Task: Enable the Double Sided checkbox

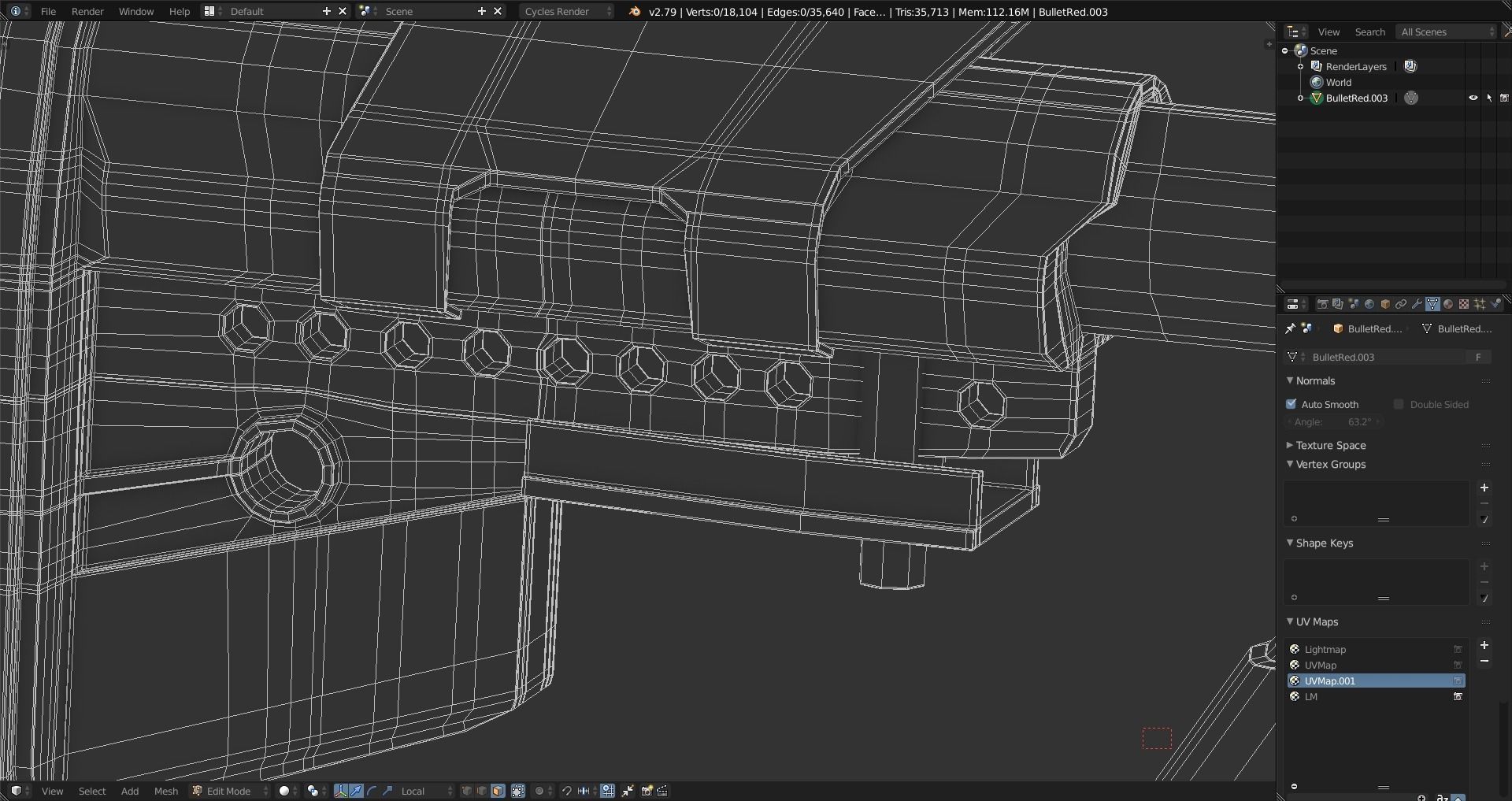Action: (1399, 404)
